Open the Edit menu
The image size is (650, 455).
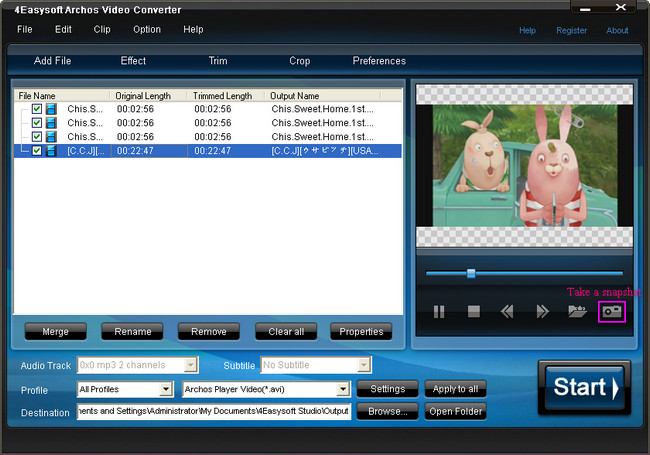point(63,29)
